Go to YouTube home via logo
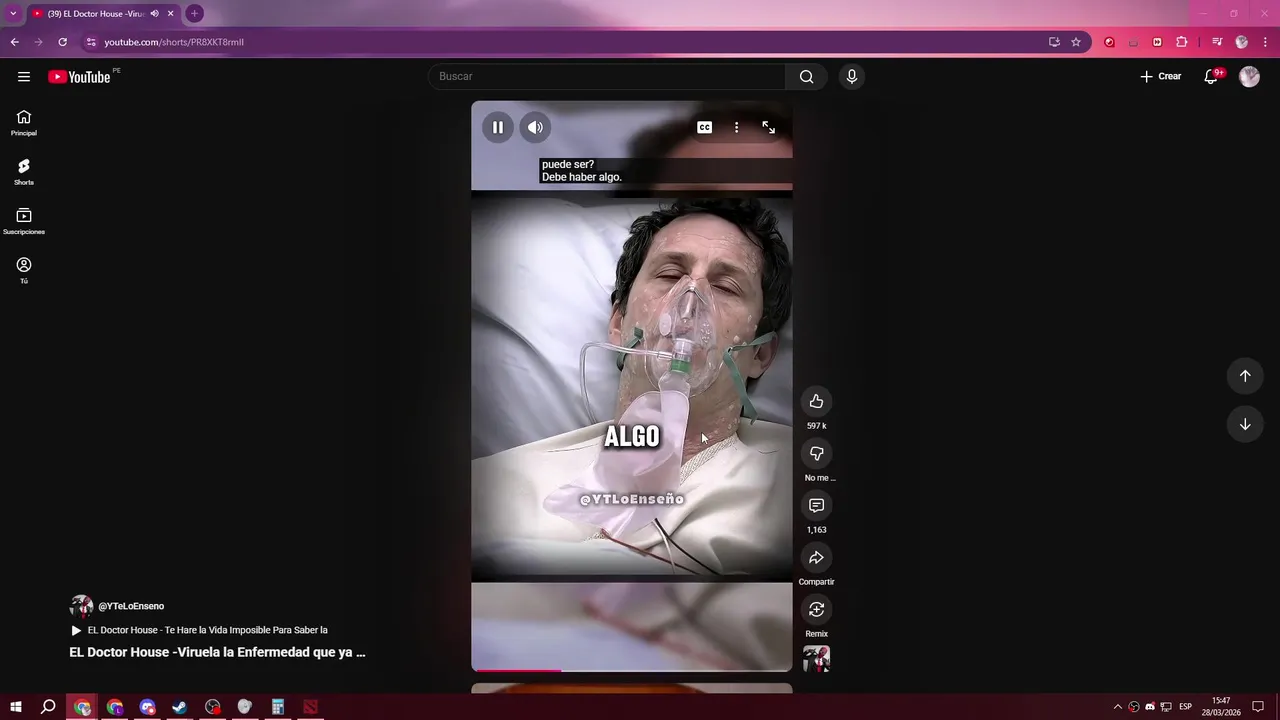This screenshot has height=720, width=1280. coord(79,77)
